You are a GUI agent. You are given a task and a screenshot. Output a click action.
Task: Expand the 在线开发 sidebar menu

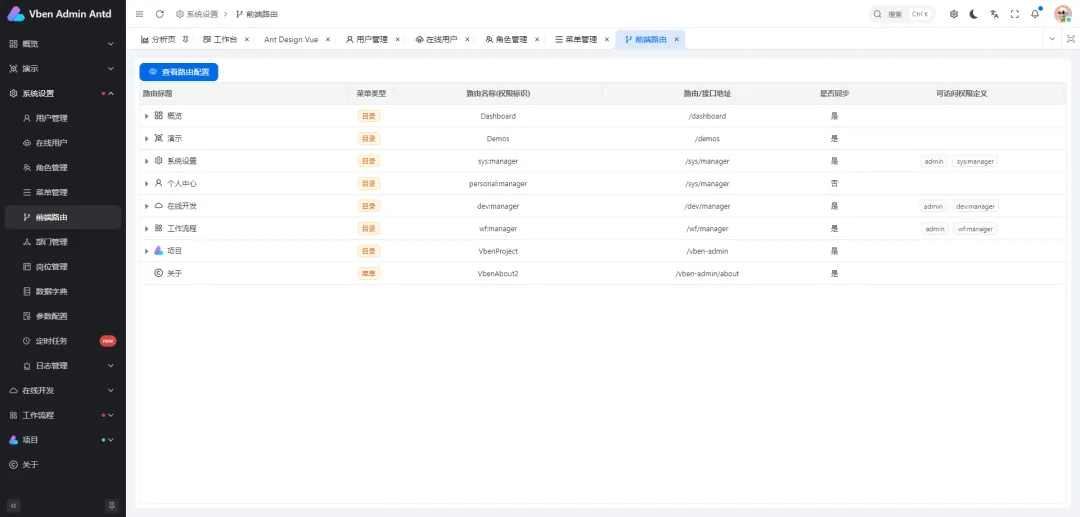point(63,390)
